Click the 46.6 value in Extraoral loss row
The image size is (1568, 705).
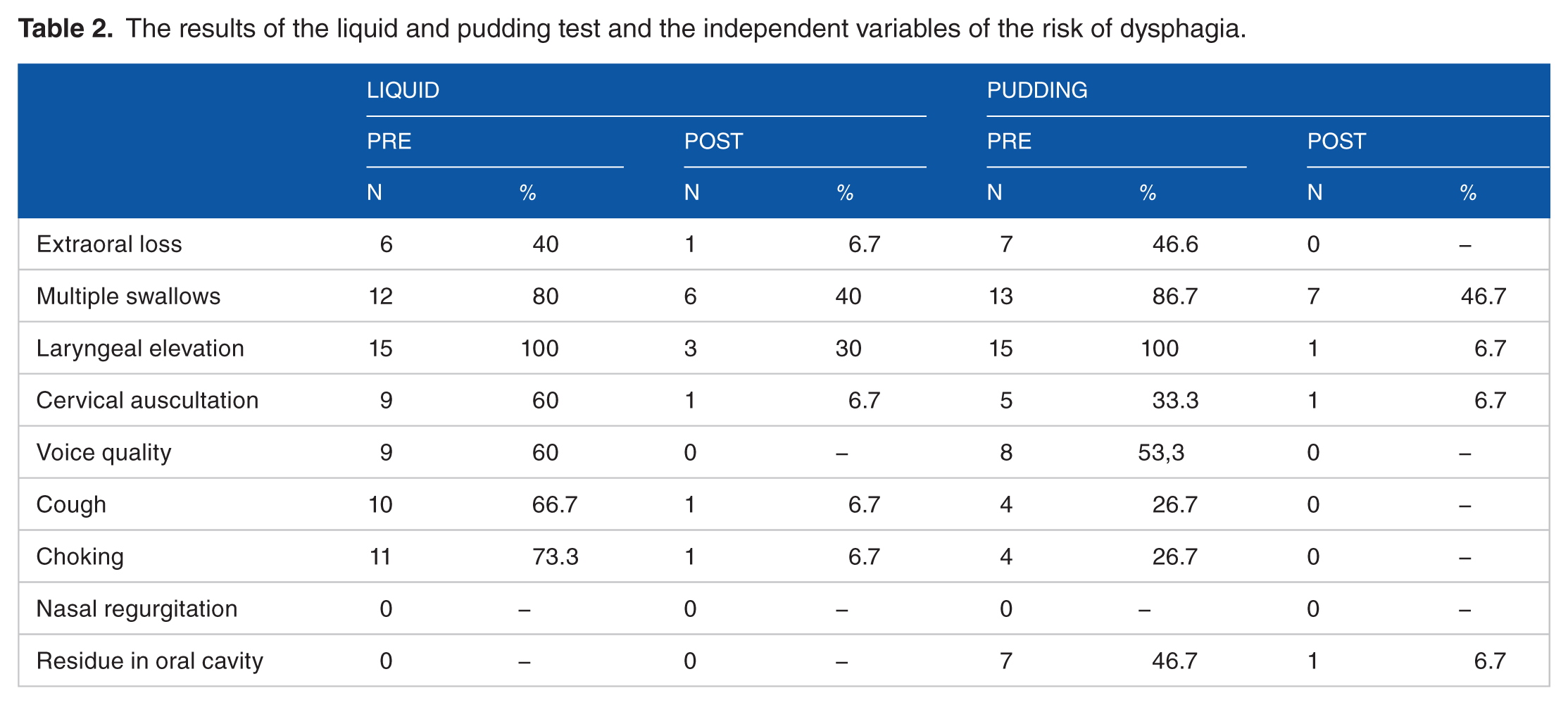[x=1175, y=244]
